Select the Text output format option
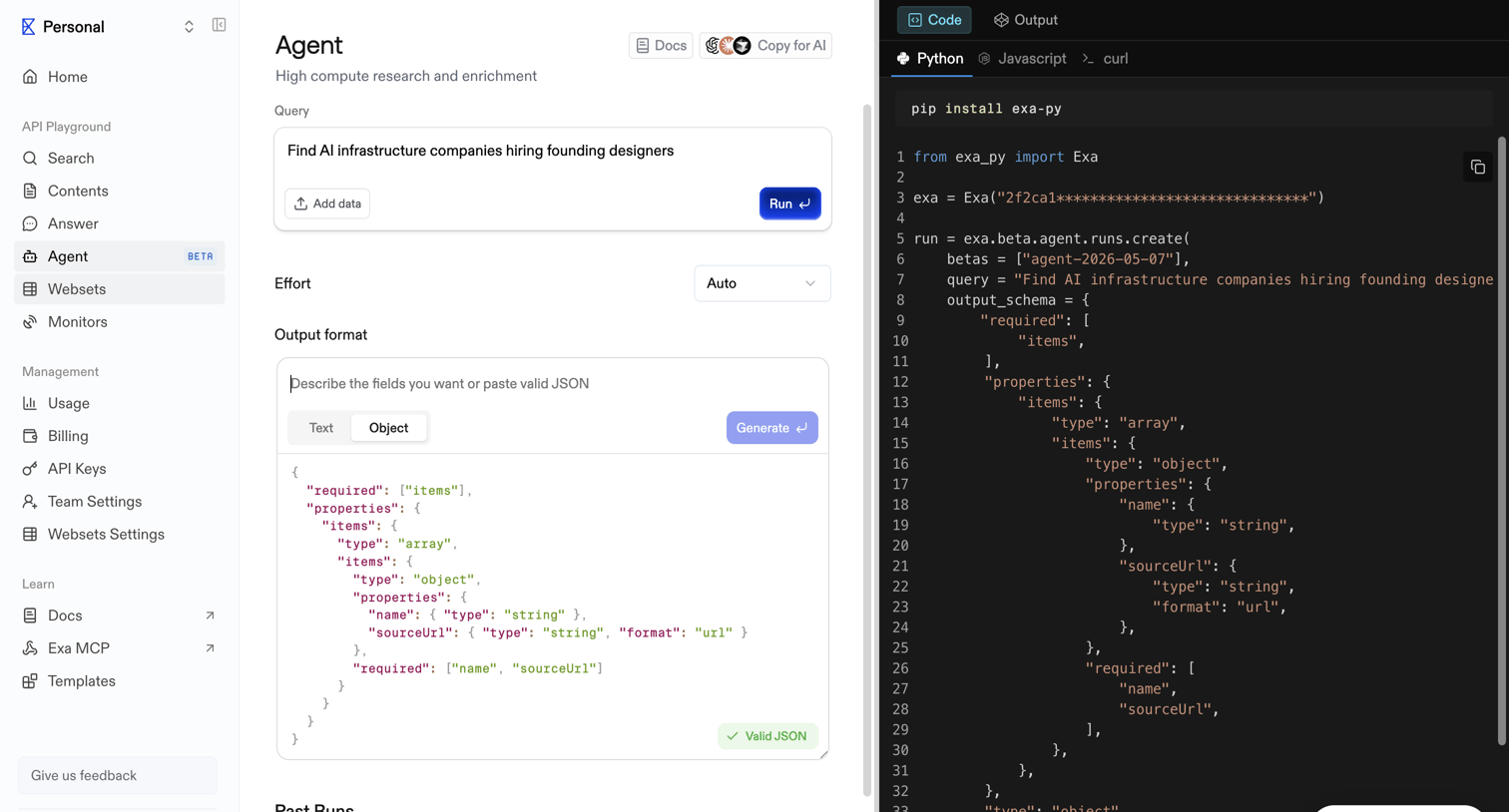 [320, 428]
